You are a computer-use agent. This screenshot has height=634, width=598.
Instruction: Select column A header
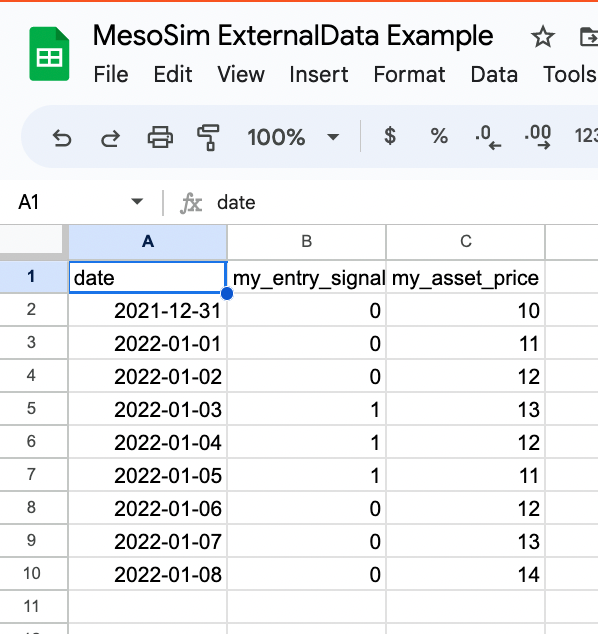tap(148, 242)
